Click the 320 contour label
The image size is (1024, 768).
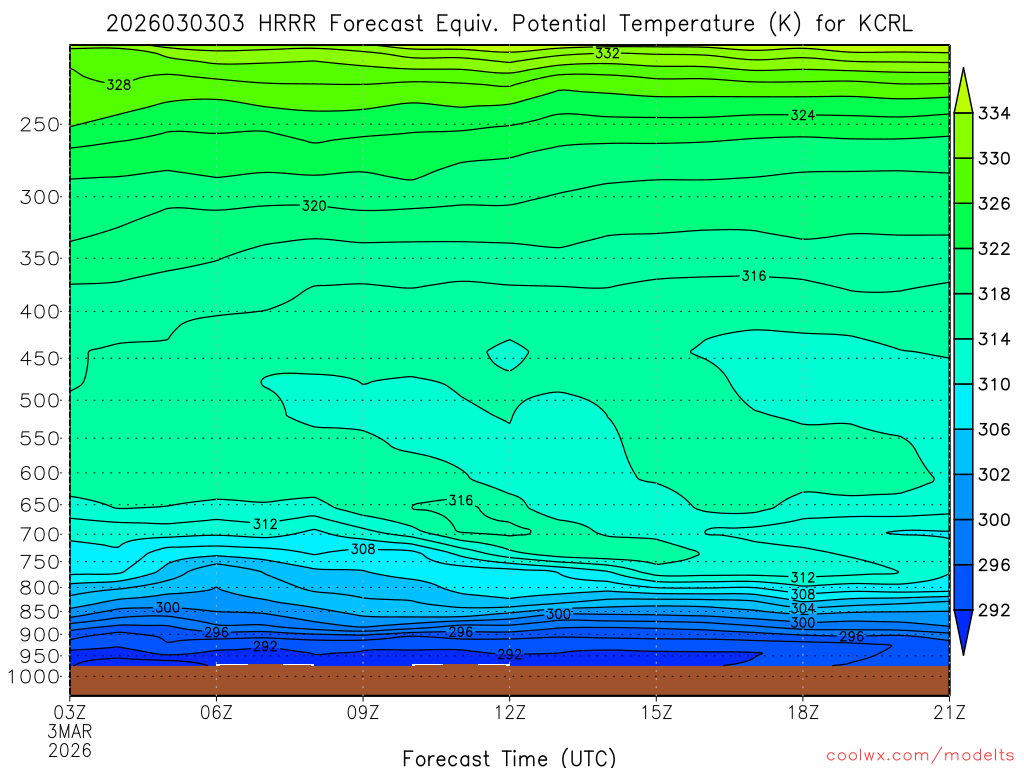pyautogui.click(x=314, y=206)
